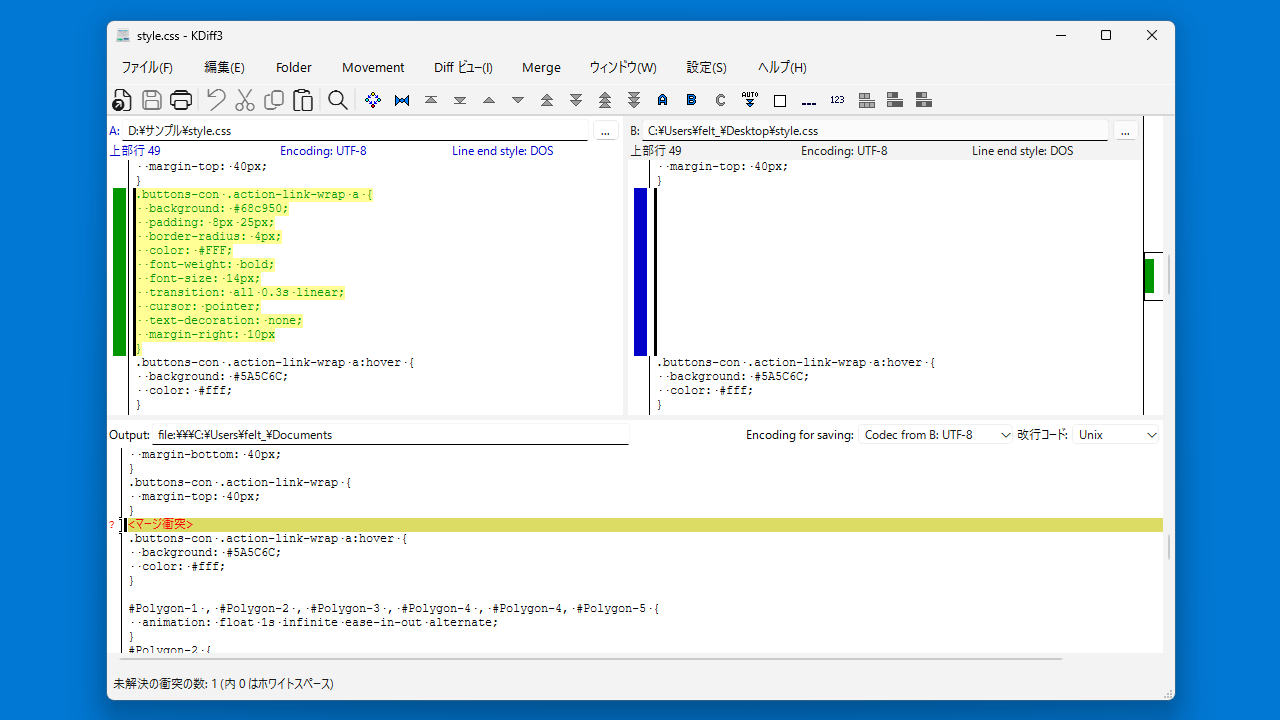
Task: Click the KDiff3 title bar app icon
Action: (x=123, y=36)
